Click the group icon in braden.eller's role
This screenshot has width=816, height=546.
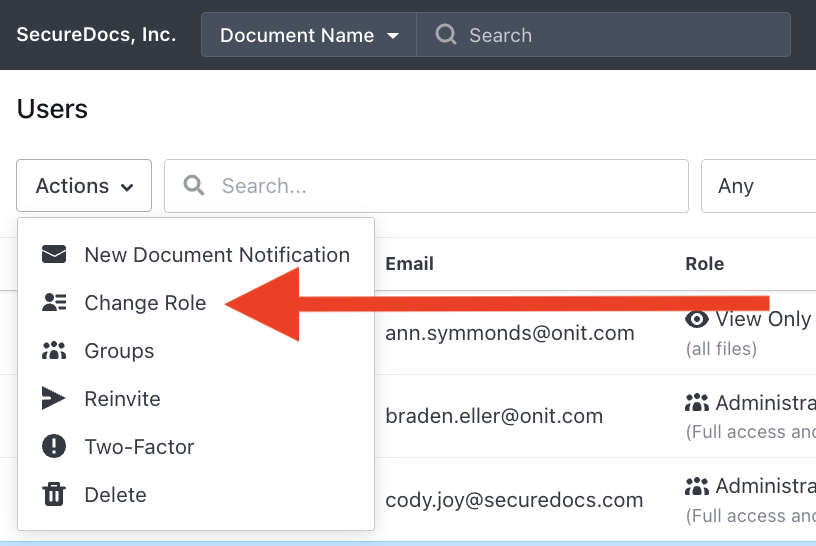coord(697,402)
